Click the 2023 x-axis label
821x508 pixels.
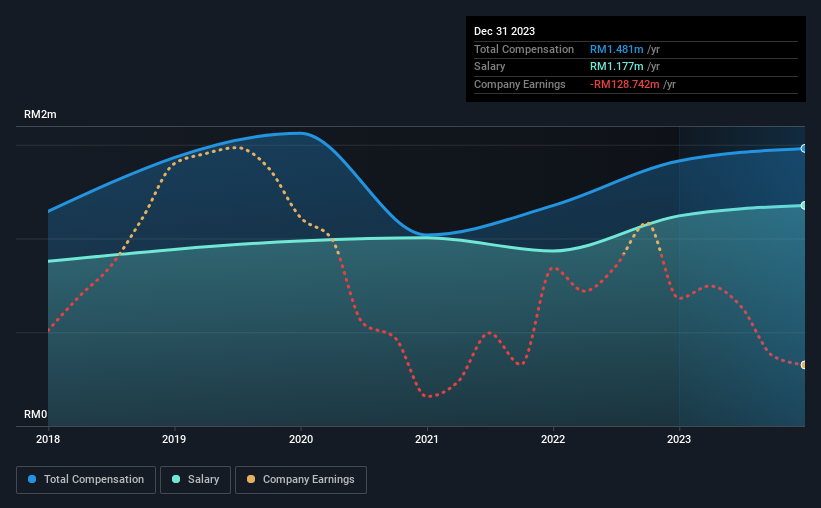coord(679,439)
